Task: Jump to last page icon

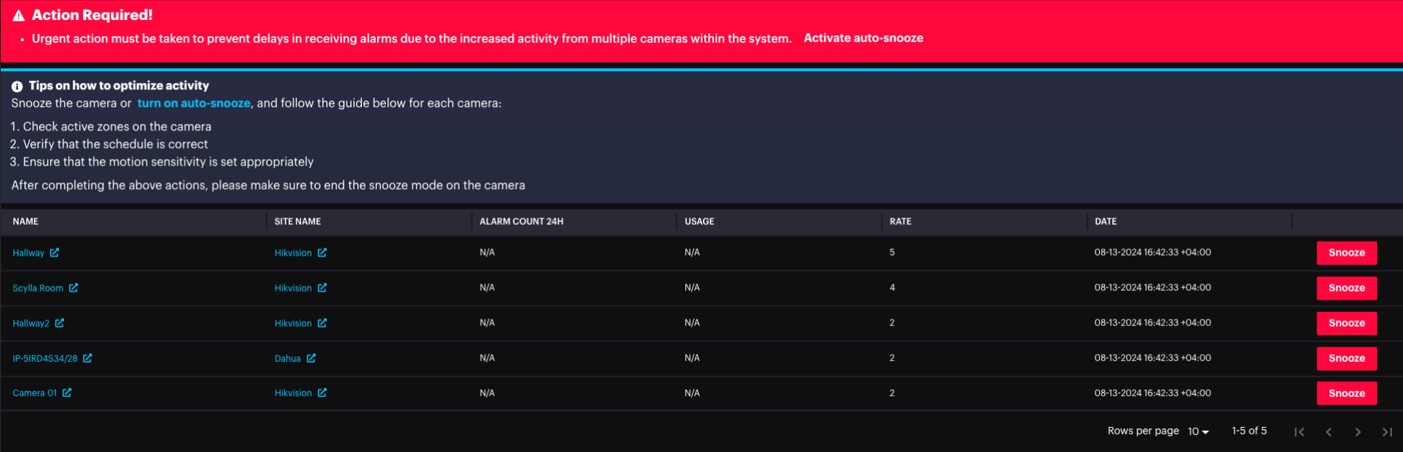Action: (x=1386, y=432)
